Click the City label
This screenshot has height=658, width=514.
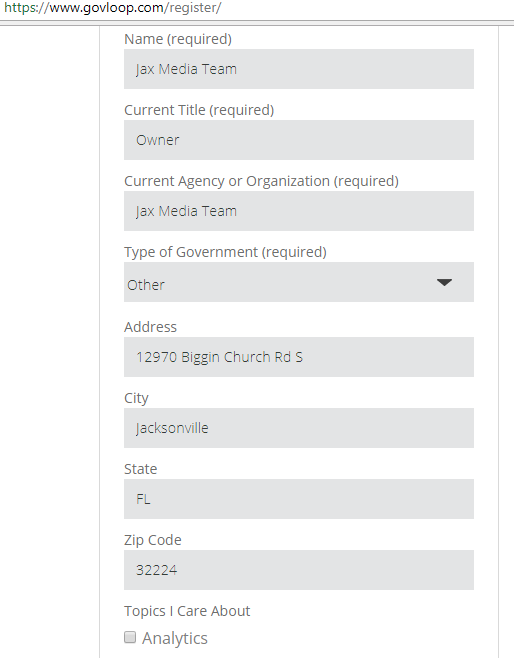[136, 398]
